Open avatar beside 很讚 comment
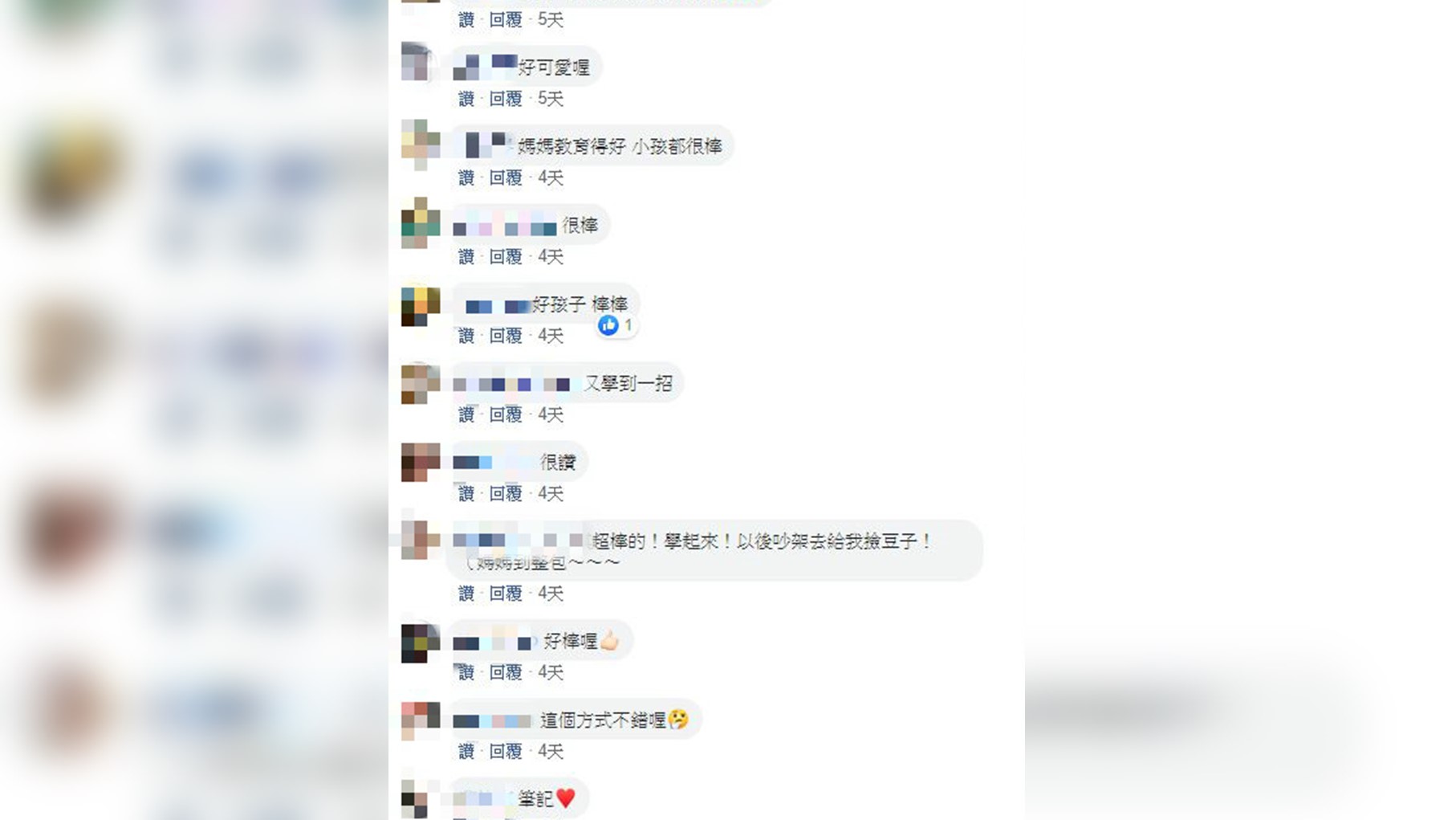 (x=420, y=461)
